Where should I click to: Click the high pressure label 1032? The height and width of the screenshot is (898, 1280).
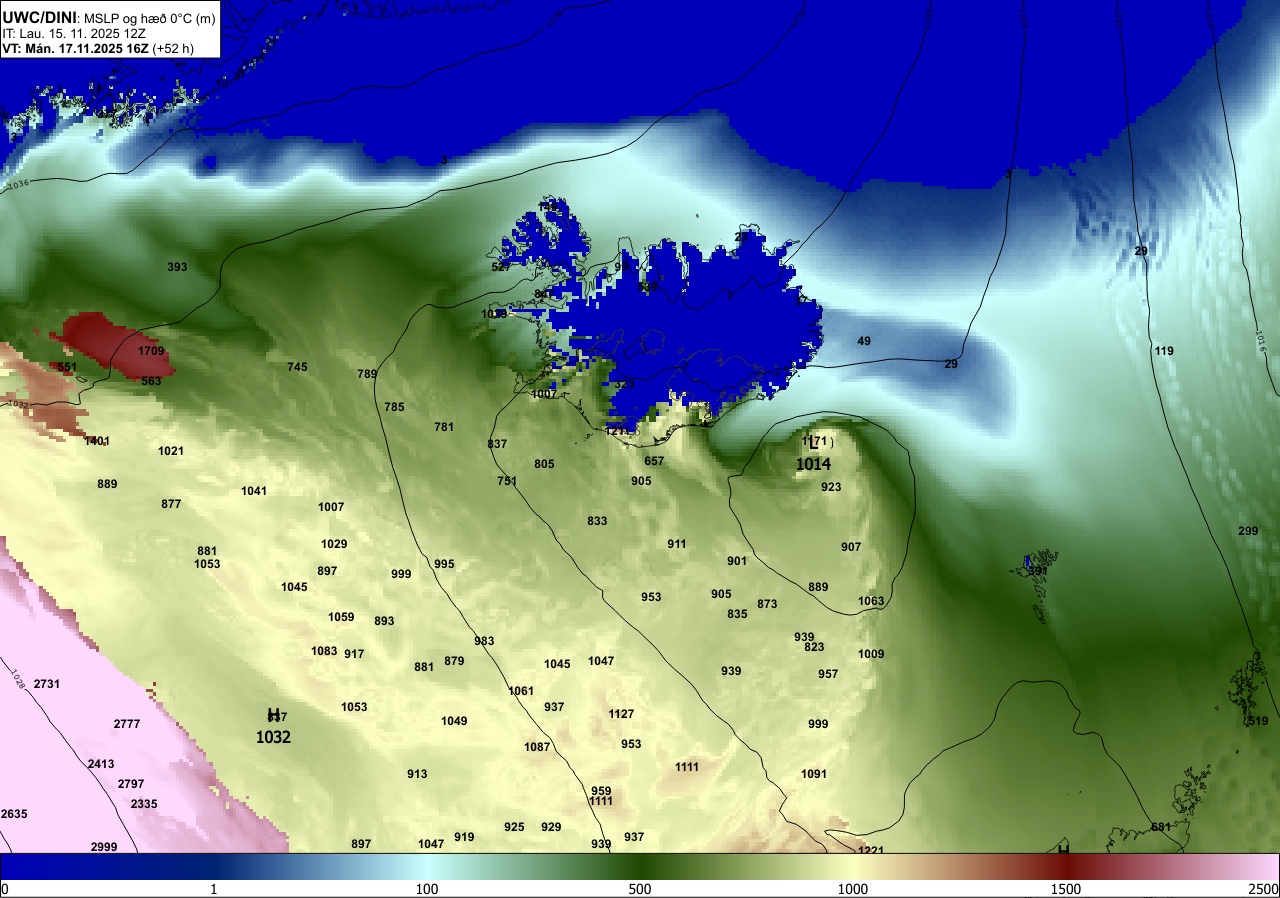(x=273, y=737)
